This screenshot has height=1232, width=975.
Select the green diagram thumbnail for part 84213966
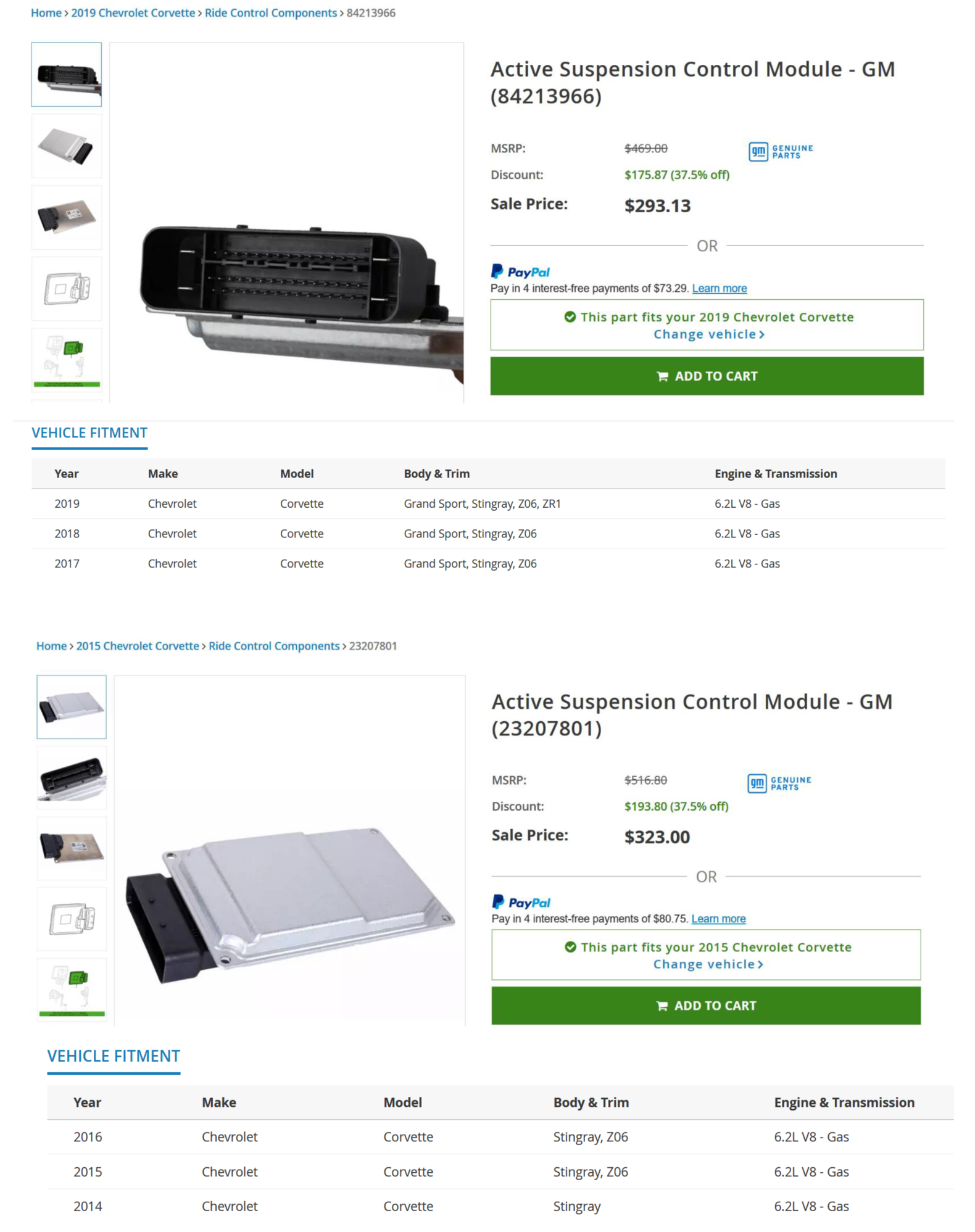(x=67, y=360)
